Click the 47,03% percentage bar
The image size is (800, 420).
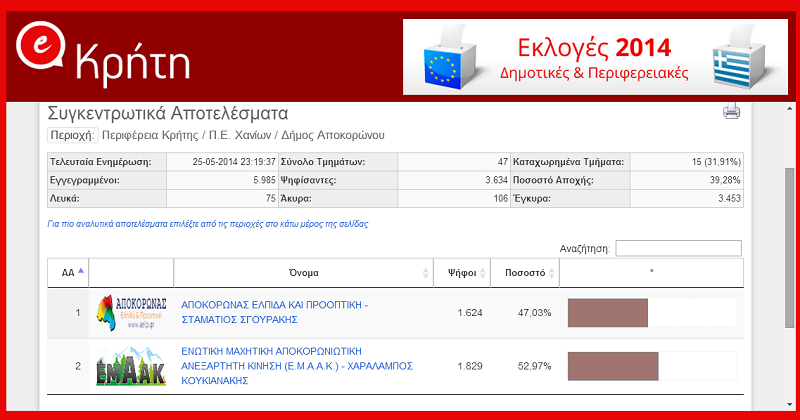point(608,313)
